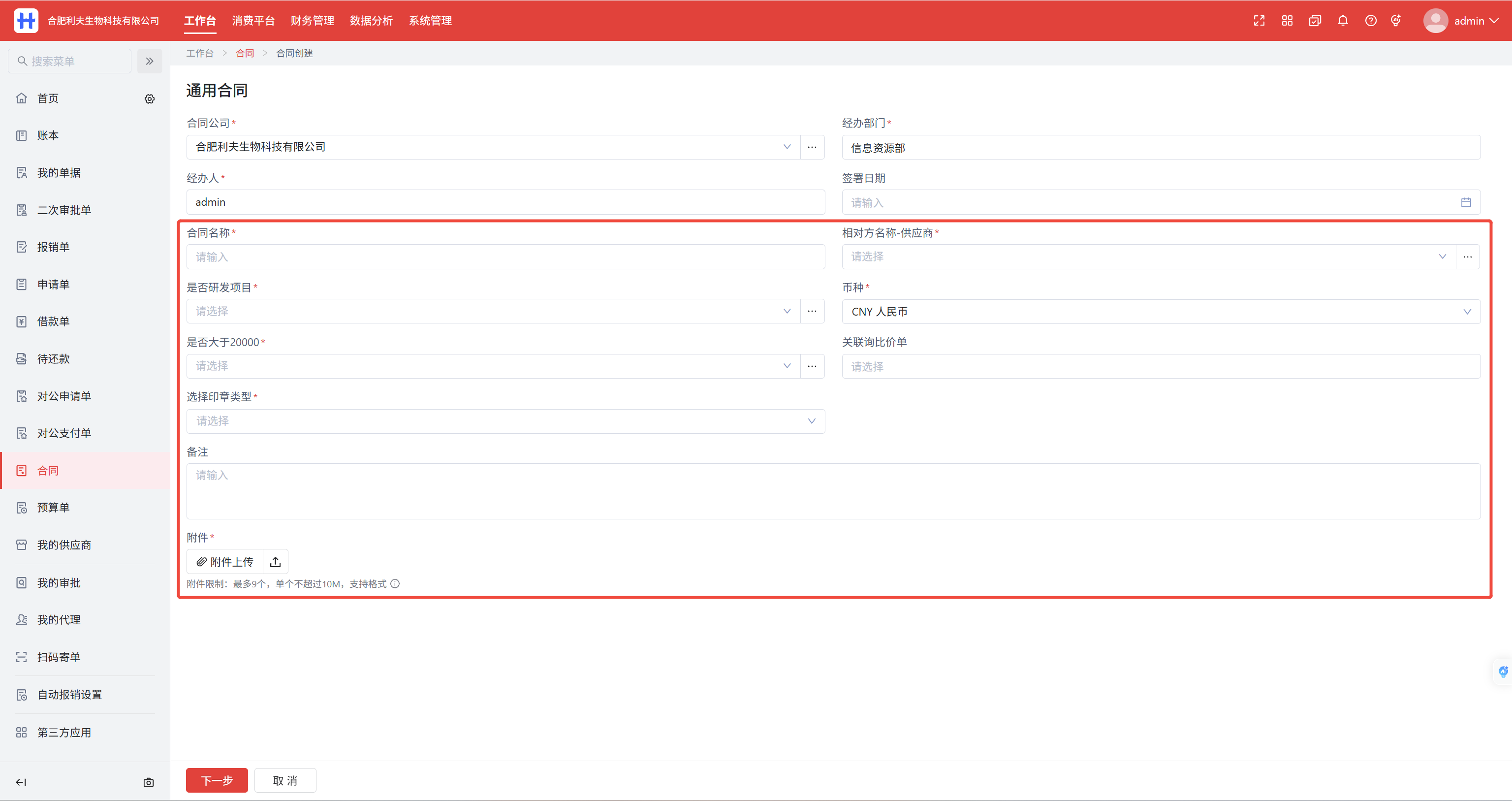Click the collapse-menu icon at sidebar bottom left

21,782
